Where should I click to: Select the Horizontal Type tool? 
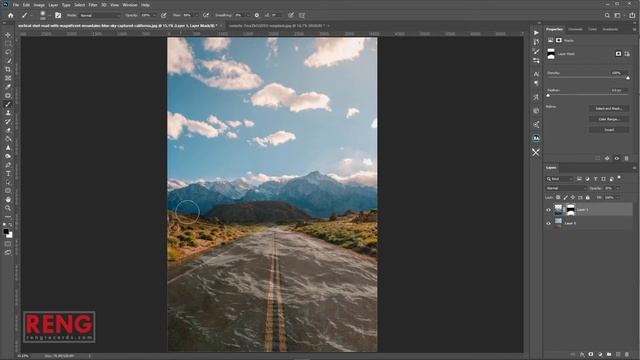tap(8, 173)
